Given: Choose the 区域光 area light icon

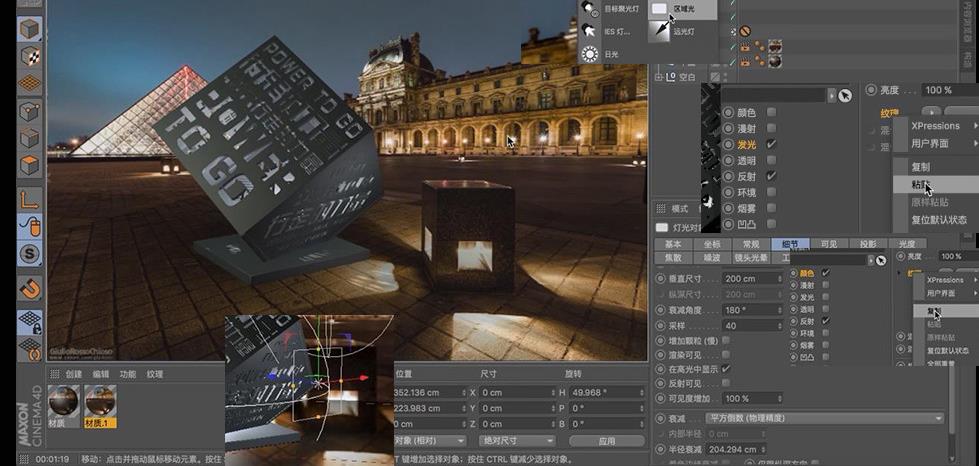Looking at the screenshot, I should (659, 8).
